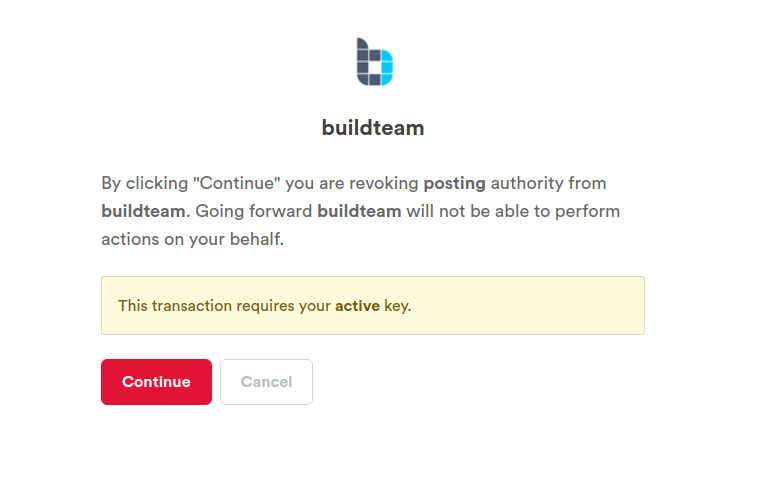Click the "authority from" text
This screenshot has width=766, height=498.
coord(548,183)
